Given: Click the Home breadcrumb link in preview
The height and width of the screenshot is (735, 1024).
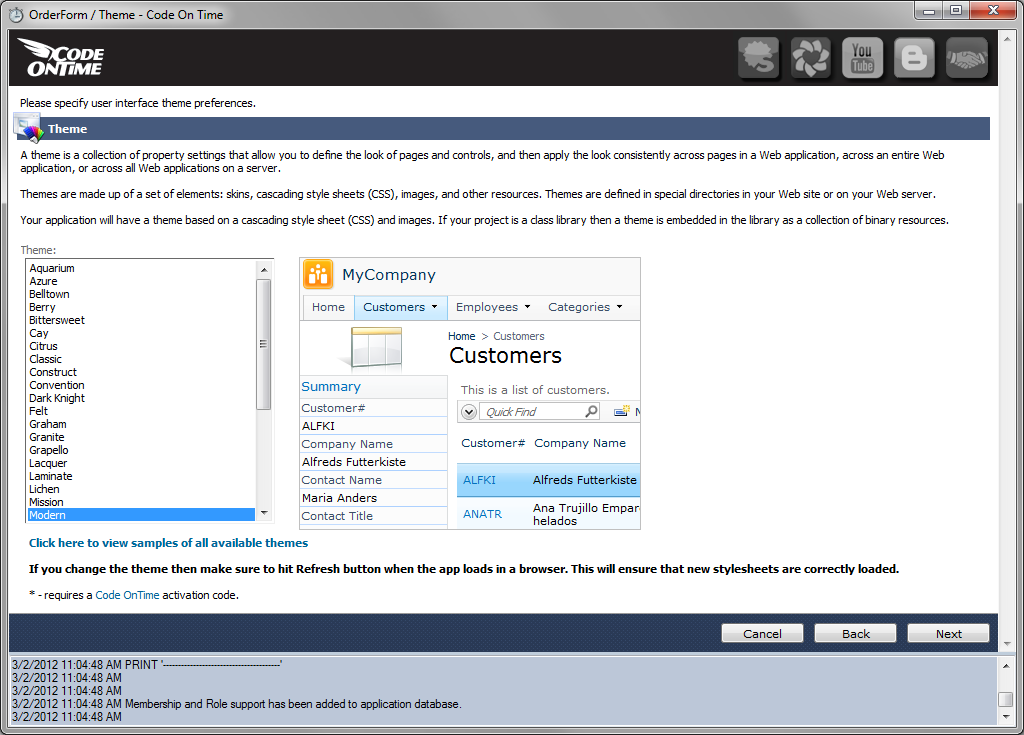Looking at the screenshot, I should click(x=462, y=336).
